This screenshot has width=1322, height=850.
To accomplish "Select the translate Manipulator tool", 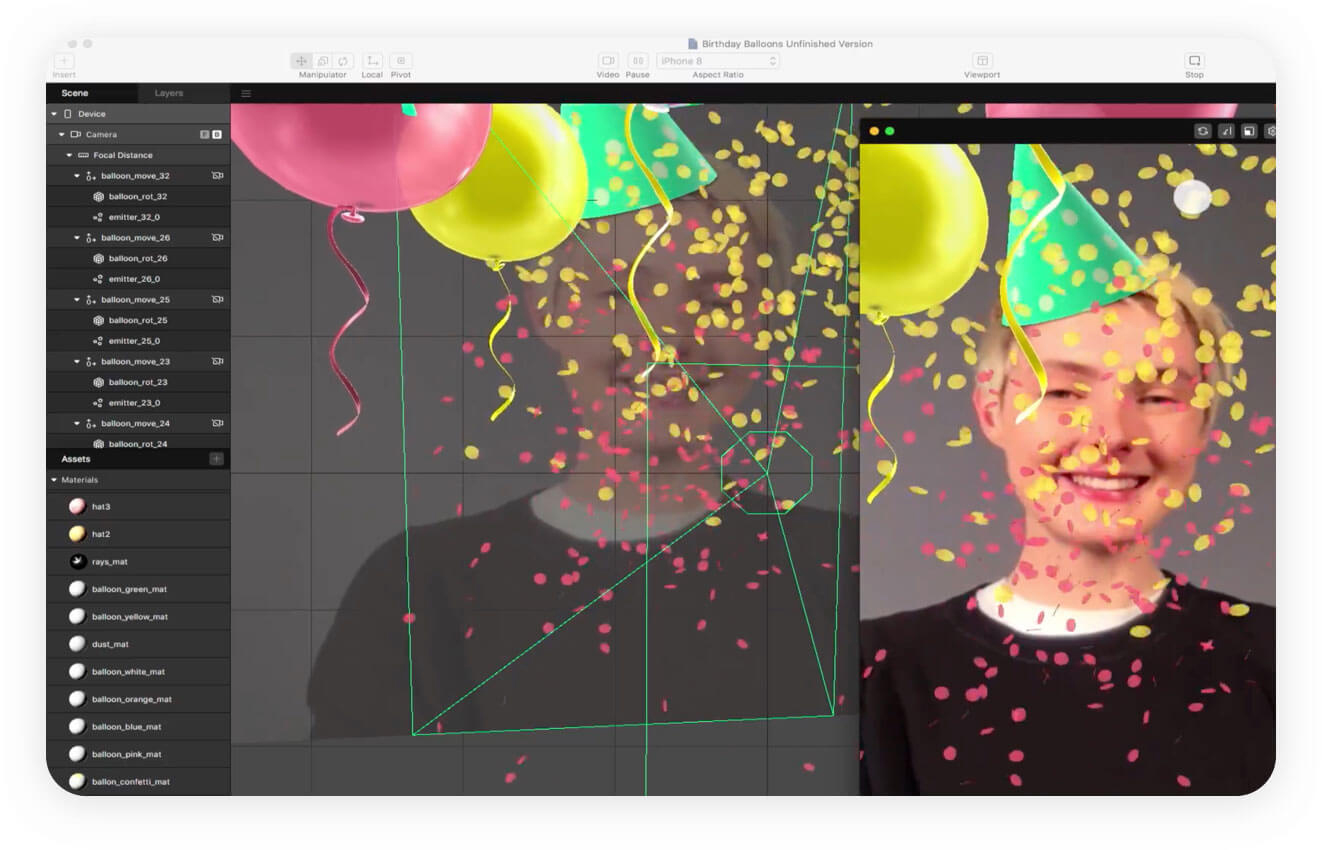I will [301, 61].
